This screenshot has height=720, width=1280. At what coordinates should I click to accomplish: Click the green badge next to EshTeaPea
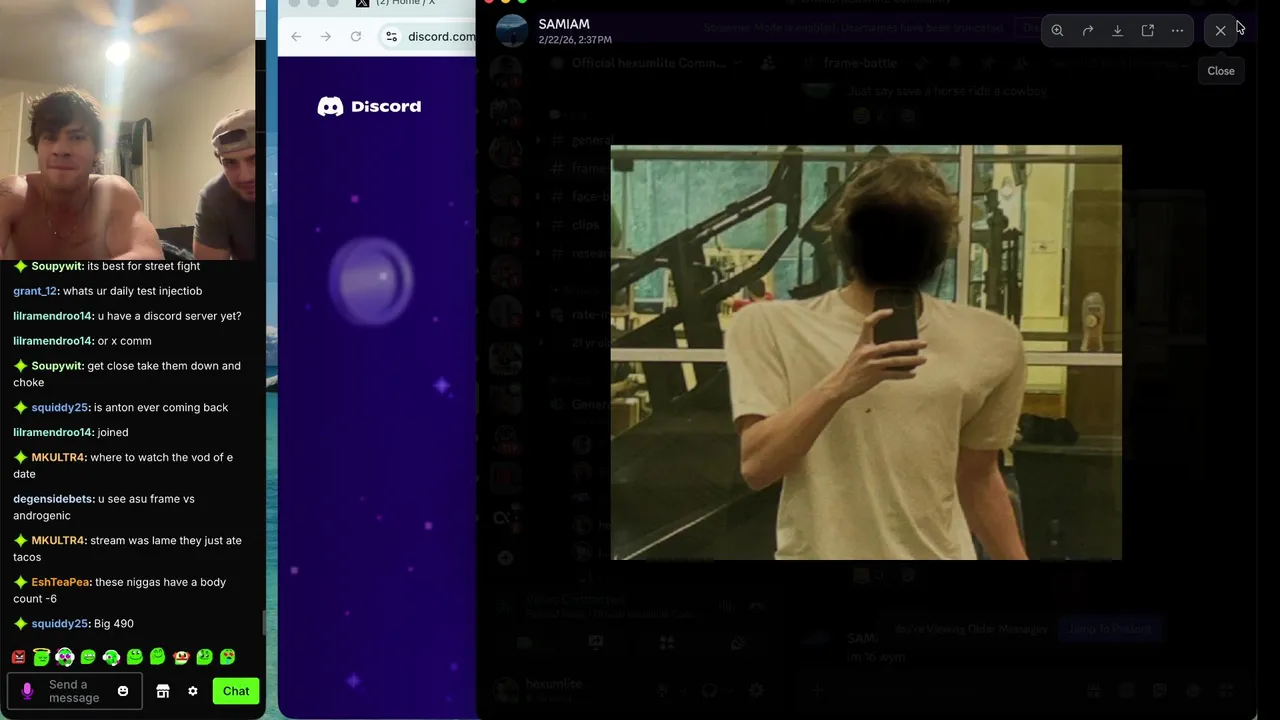coord(20,582)
